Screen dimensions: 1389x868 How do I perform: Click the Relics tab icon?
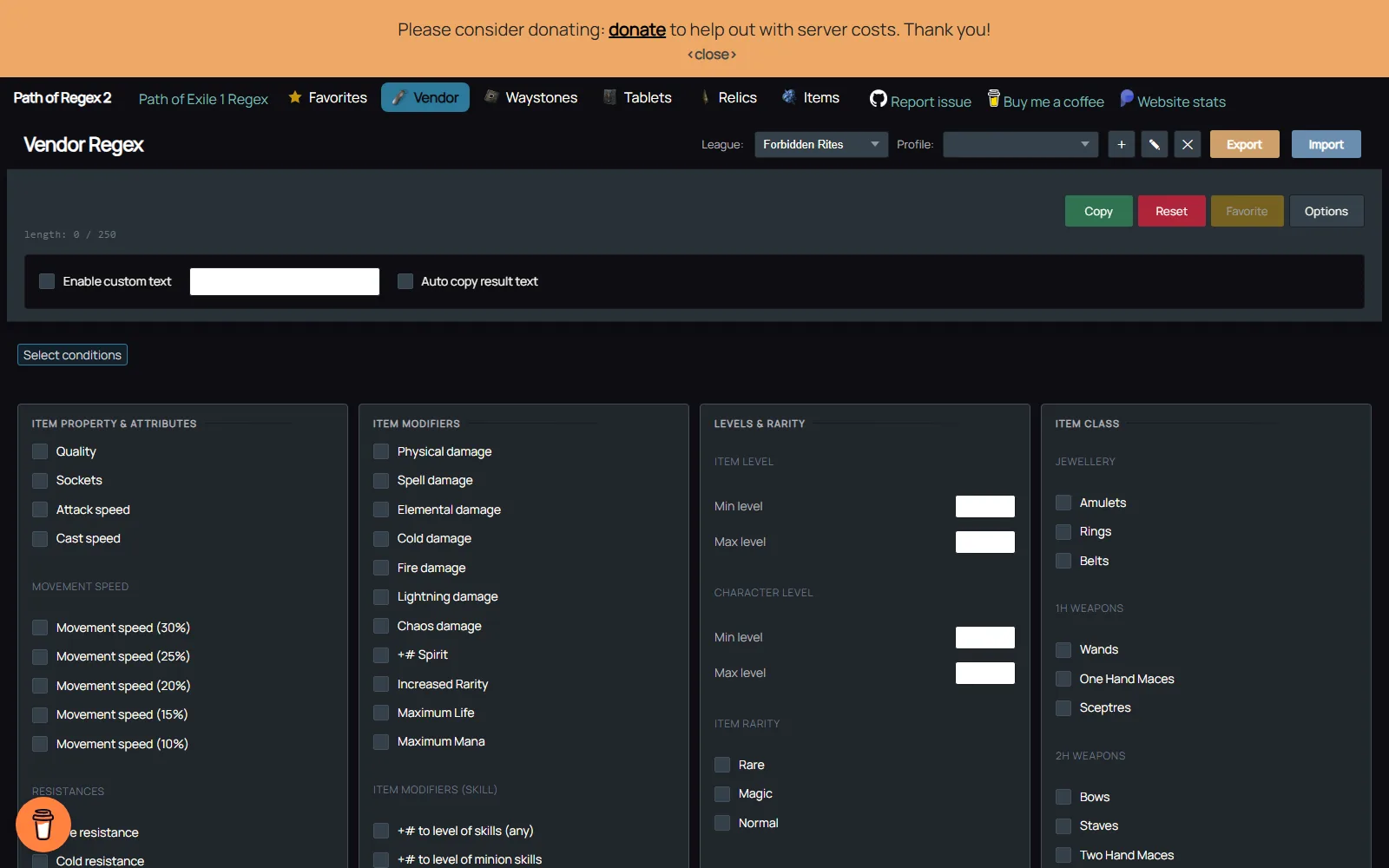tap(705, 97)
